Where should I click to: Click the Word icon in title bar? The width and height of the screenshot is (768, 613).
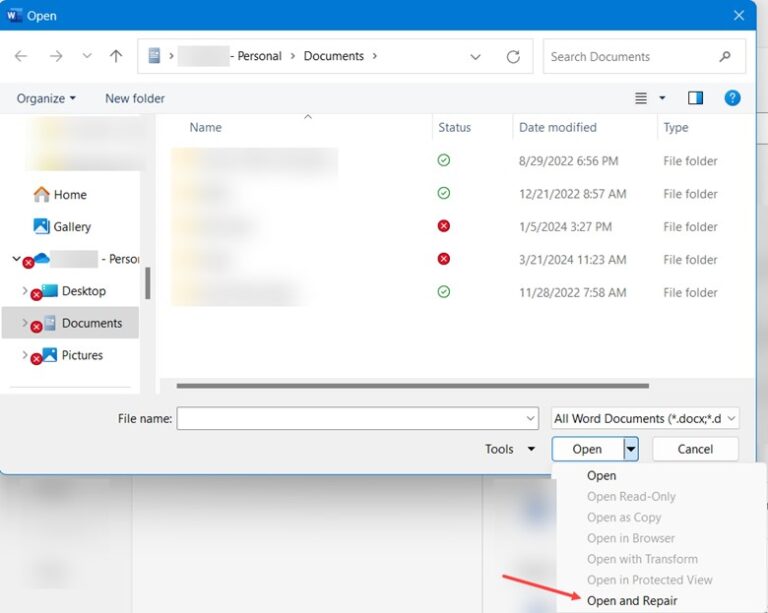[x=14, y=15]
